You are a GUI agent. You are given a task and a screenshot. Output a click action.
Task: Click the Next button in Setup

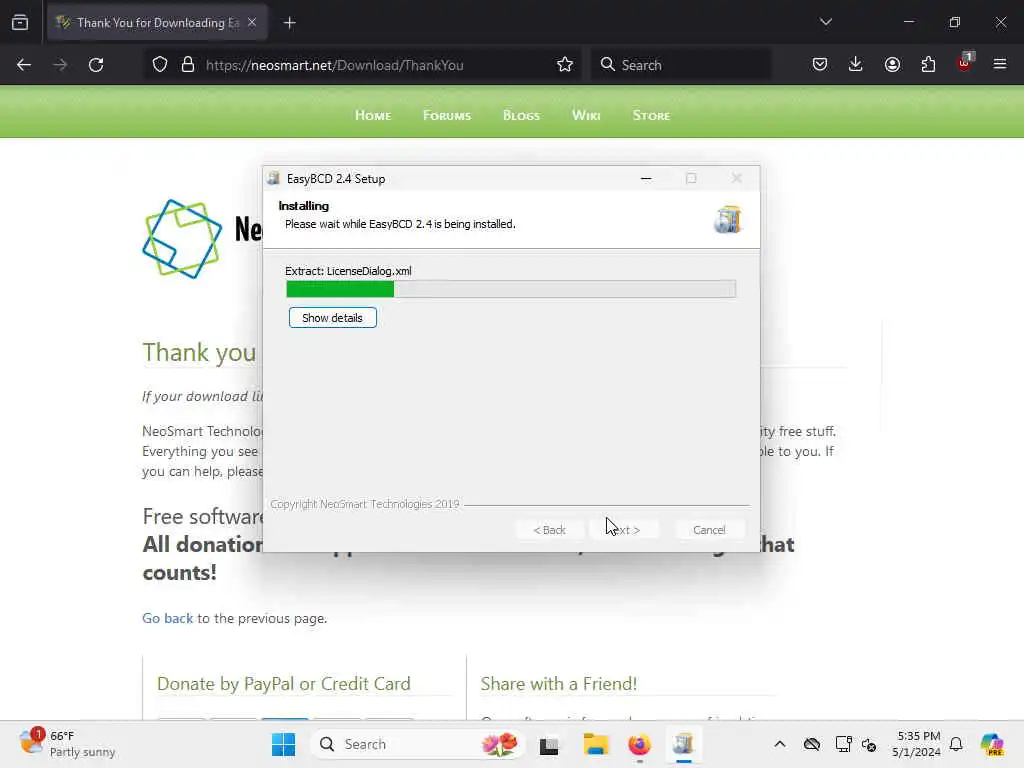(x=624, y=530)
